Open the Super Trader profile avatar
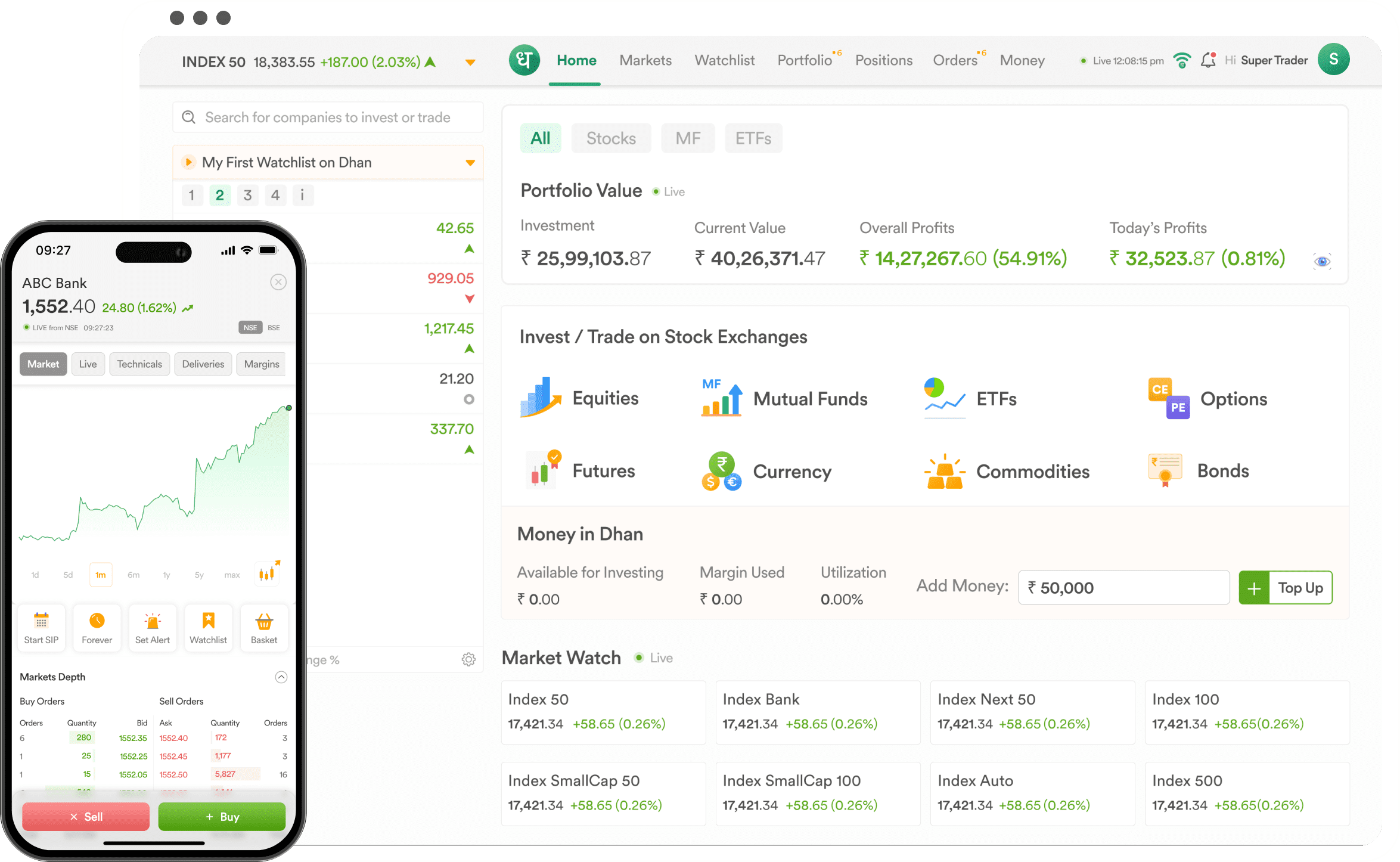The image size is (1400, 862). coord(1333,60)
